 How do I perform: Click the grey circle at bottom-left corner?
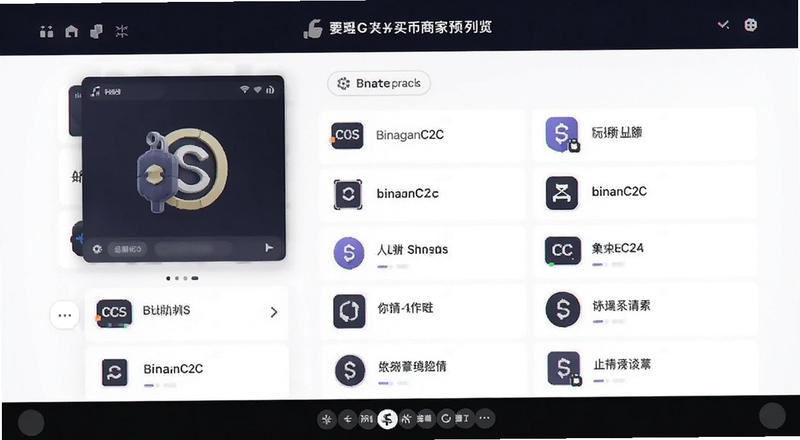click(x=31, y=423)
